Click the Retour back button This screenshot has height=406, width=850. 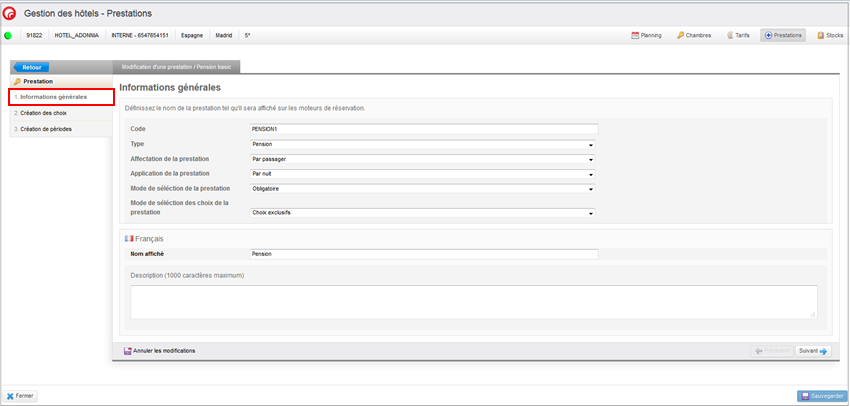pos(31,67)
